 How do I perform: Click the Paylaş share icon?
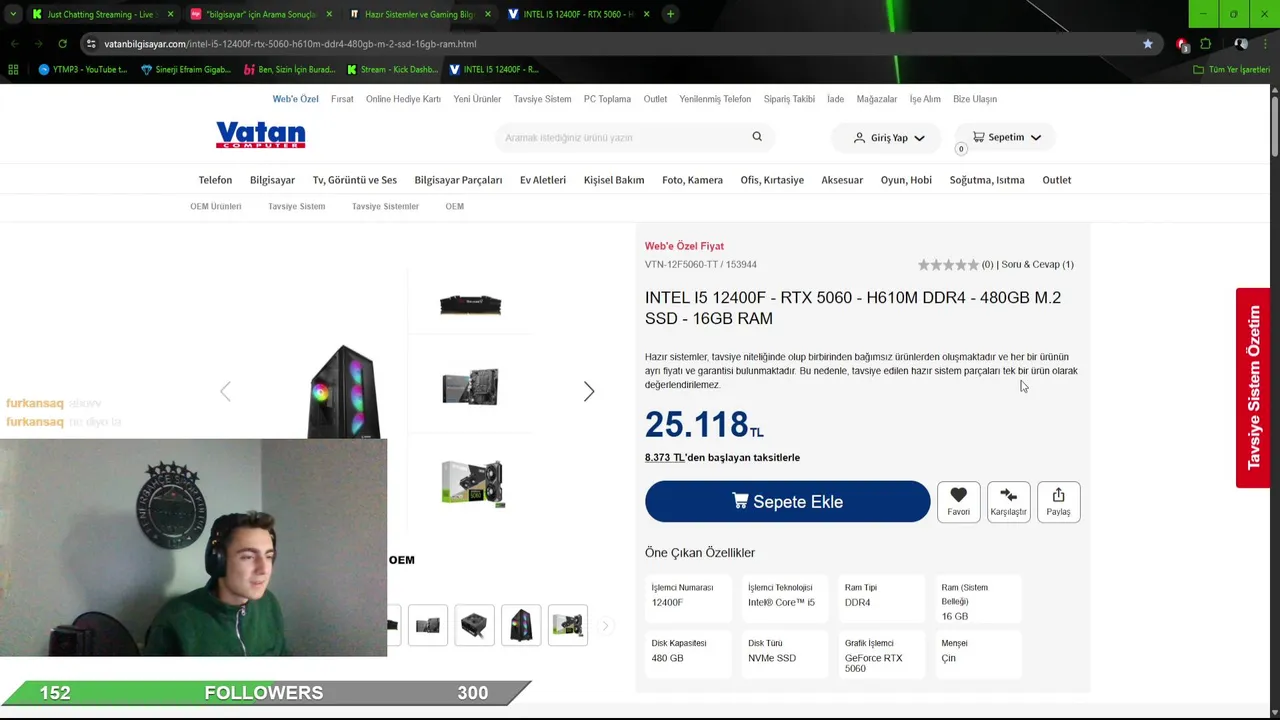tap(1058, 501)
